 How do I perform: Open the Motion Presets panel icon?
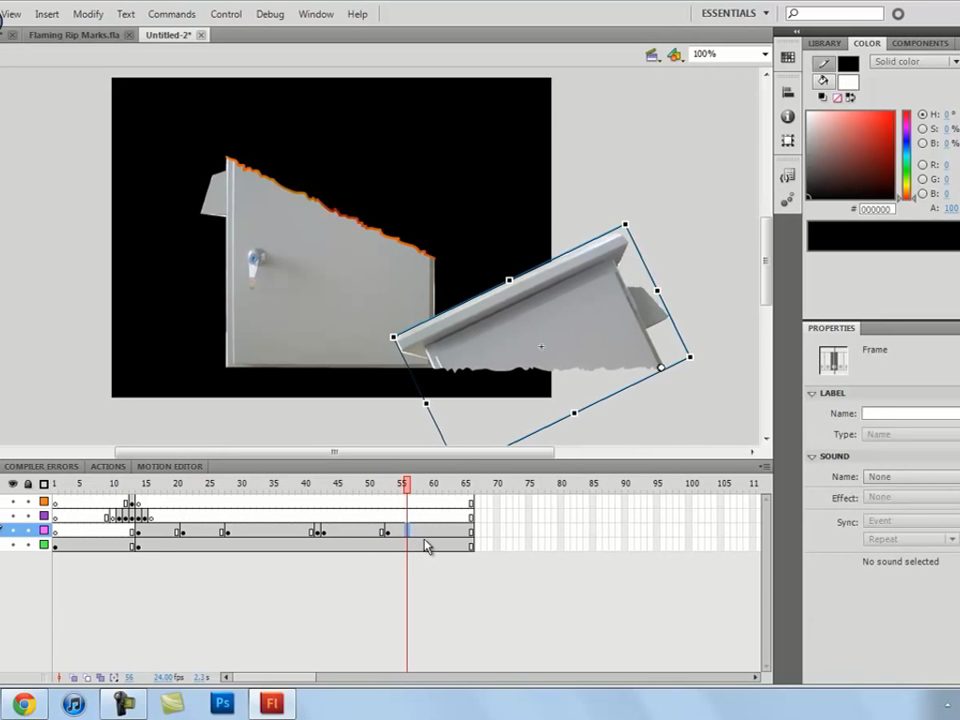(x=787, y=200)
